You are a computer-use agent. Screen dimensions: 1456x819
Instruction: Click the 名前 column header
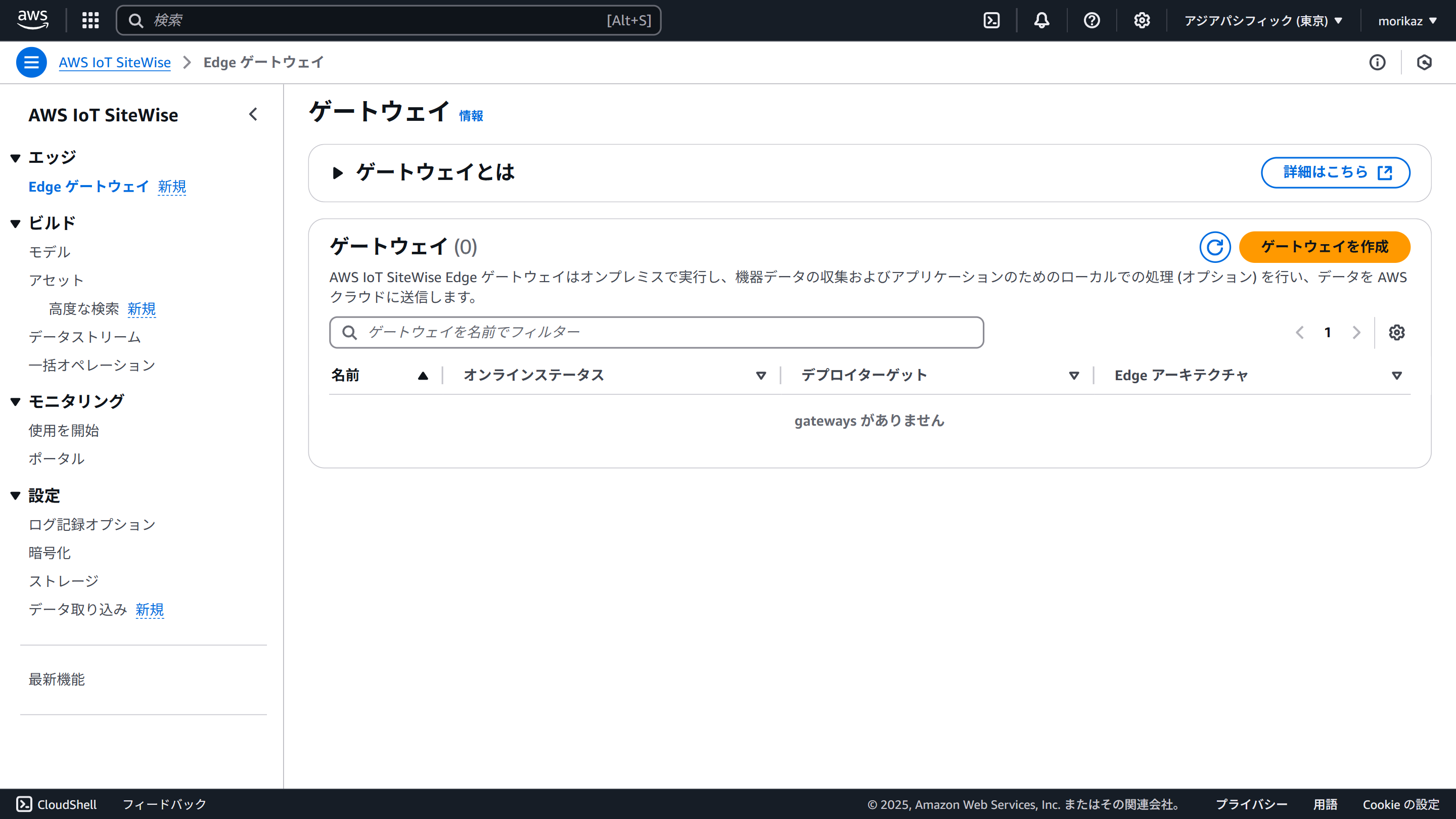coord(345,375)
